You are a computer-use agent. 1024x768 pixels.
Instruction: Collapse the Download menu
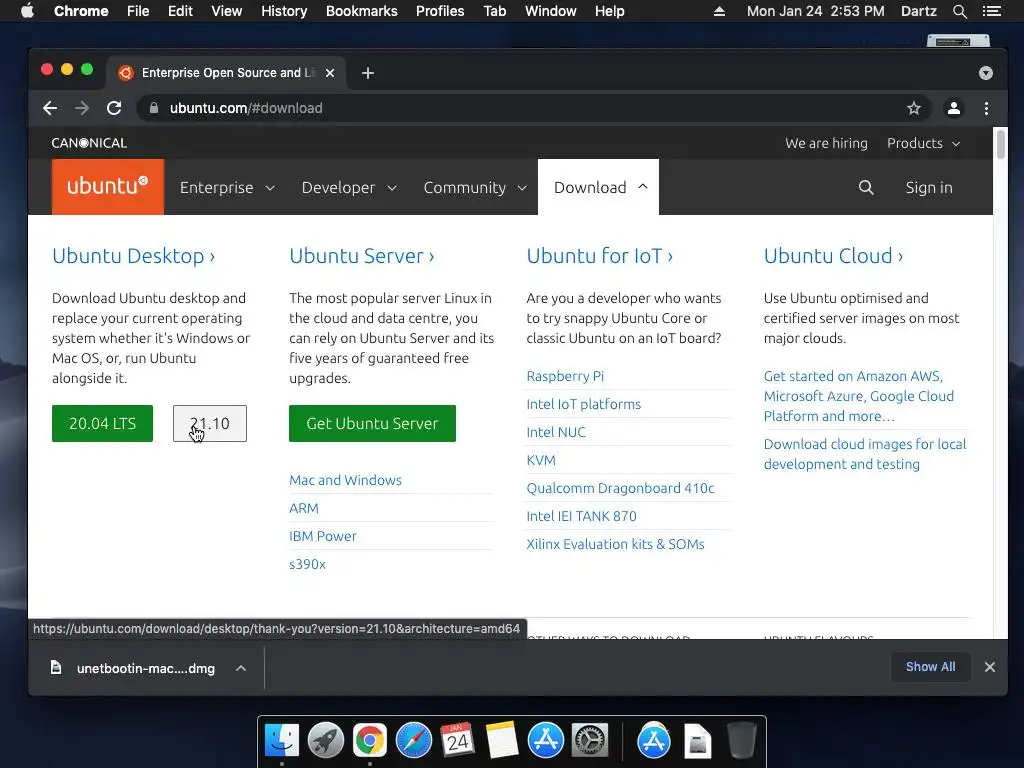coord(599,187)
